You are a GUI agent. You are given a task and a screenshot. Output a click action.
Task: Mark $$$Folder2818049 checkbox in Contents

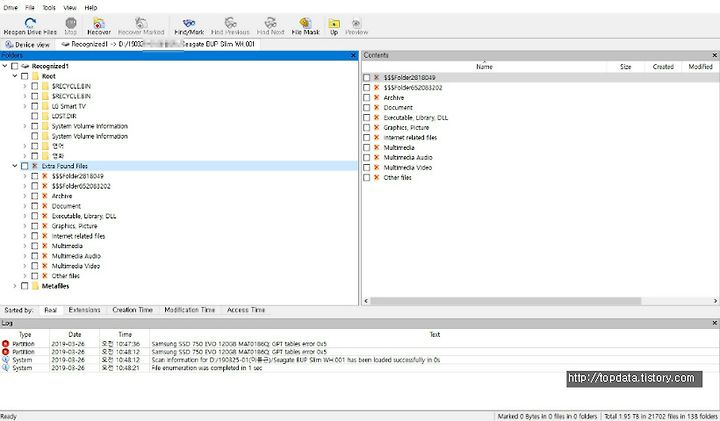tap(366, 78)
